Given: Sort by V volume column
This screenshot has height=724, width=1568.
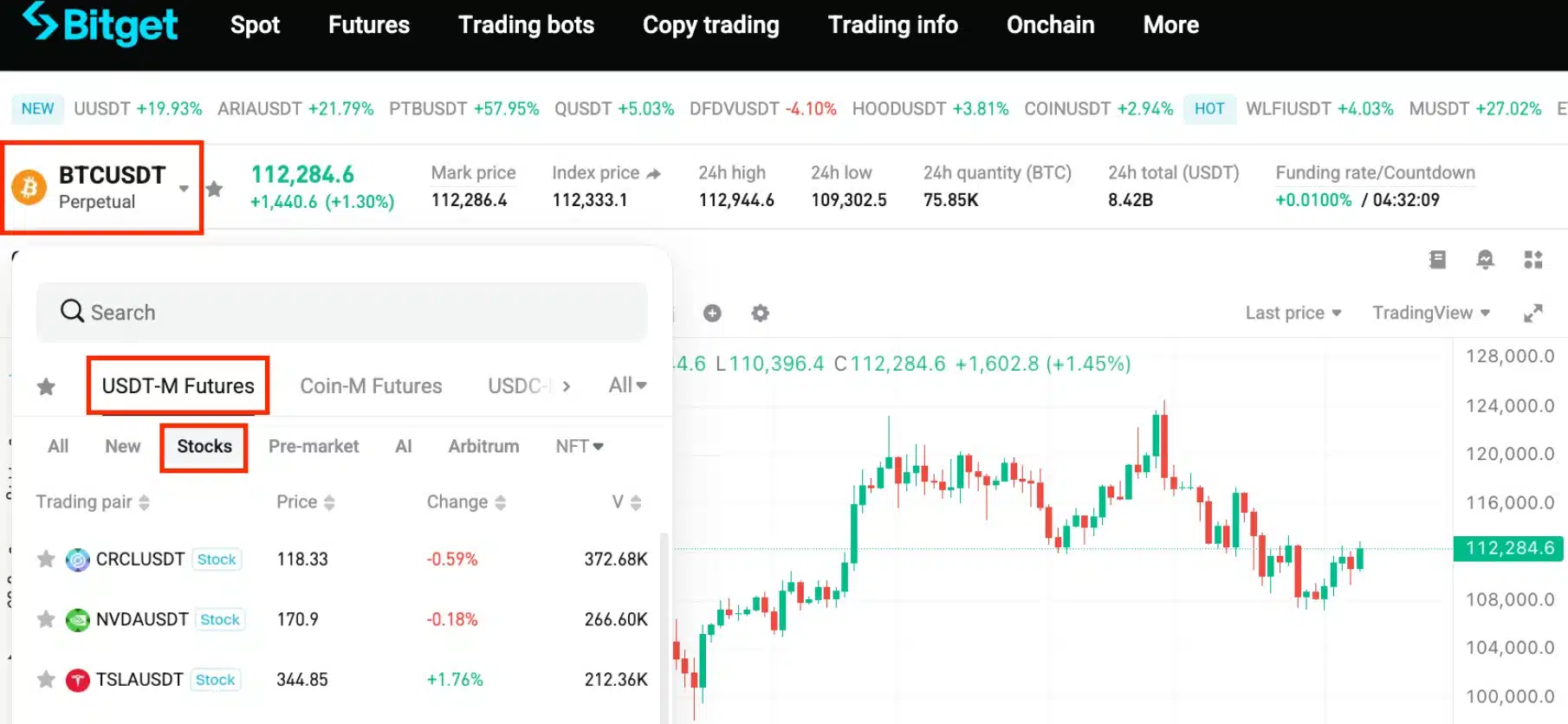Looking at the screenshot, I should click(x=626, y=502).
